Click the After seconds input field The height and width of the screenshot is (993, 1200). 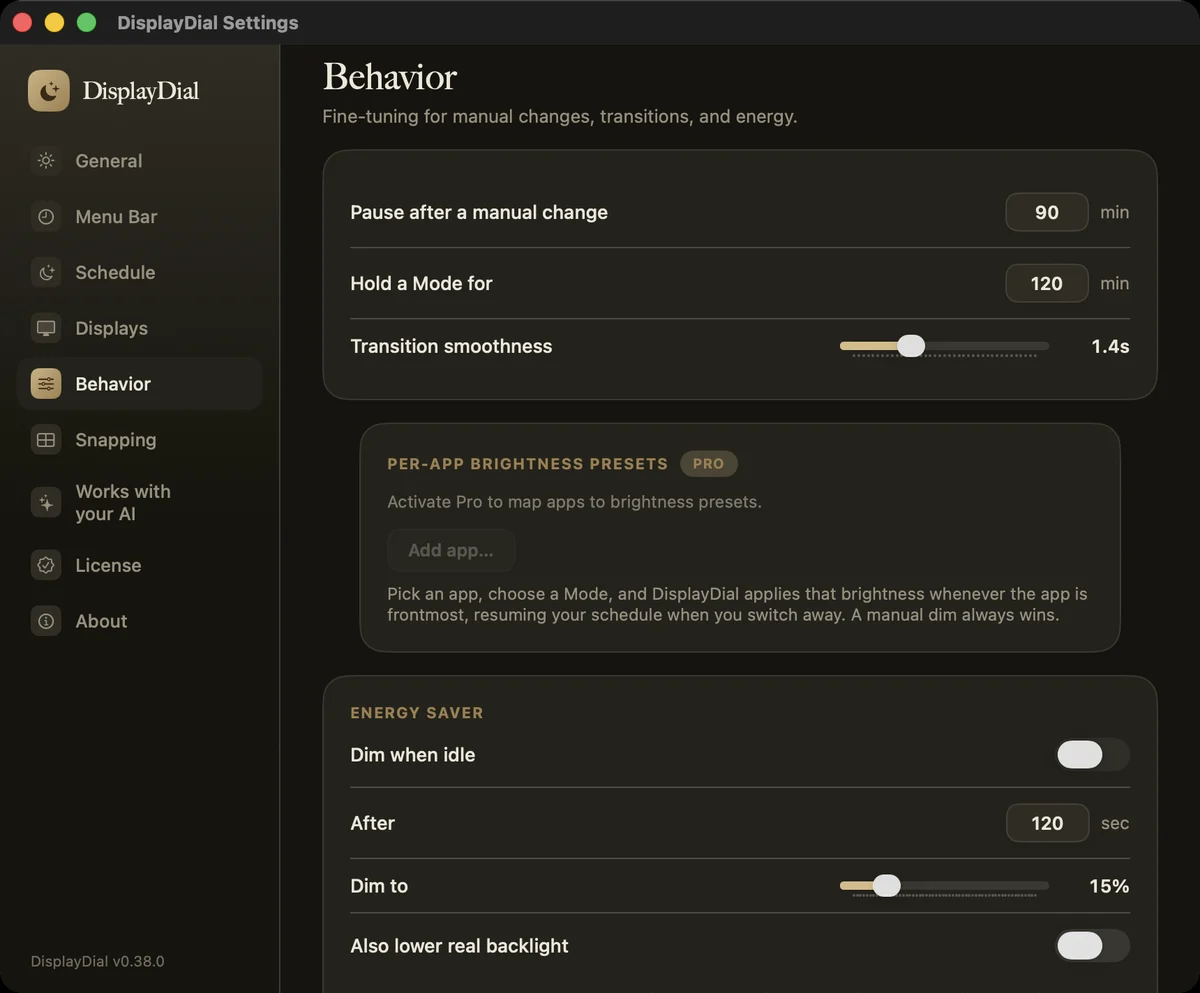click(1047, 823)
